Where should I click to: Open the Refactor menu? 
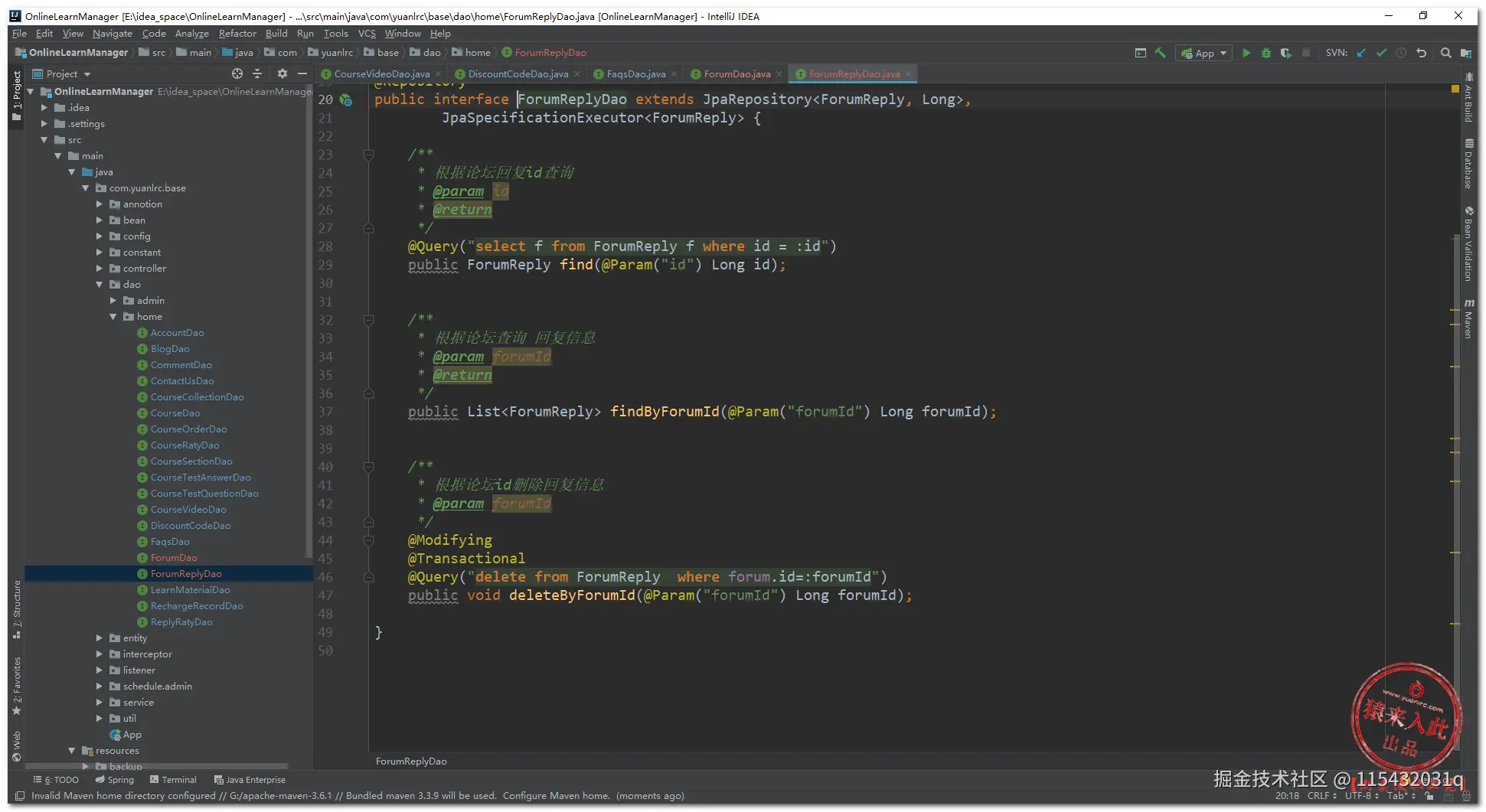click(237, 34)
